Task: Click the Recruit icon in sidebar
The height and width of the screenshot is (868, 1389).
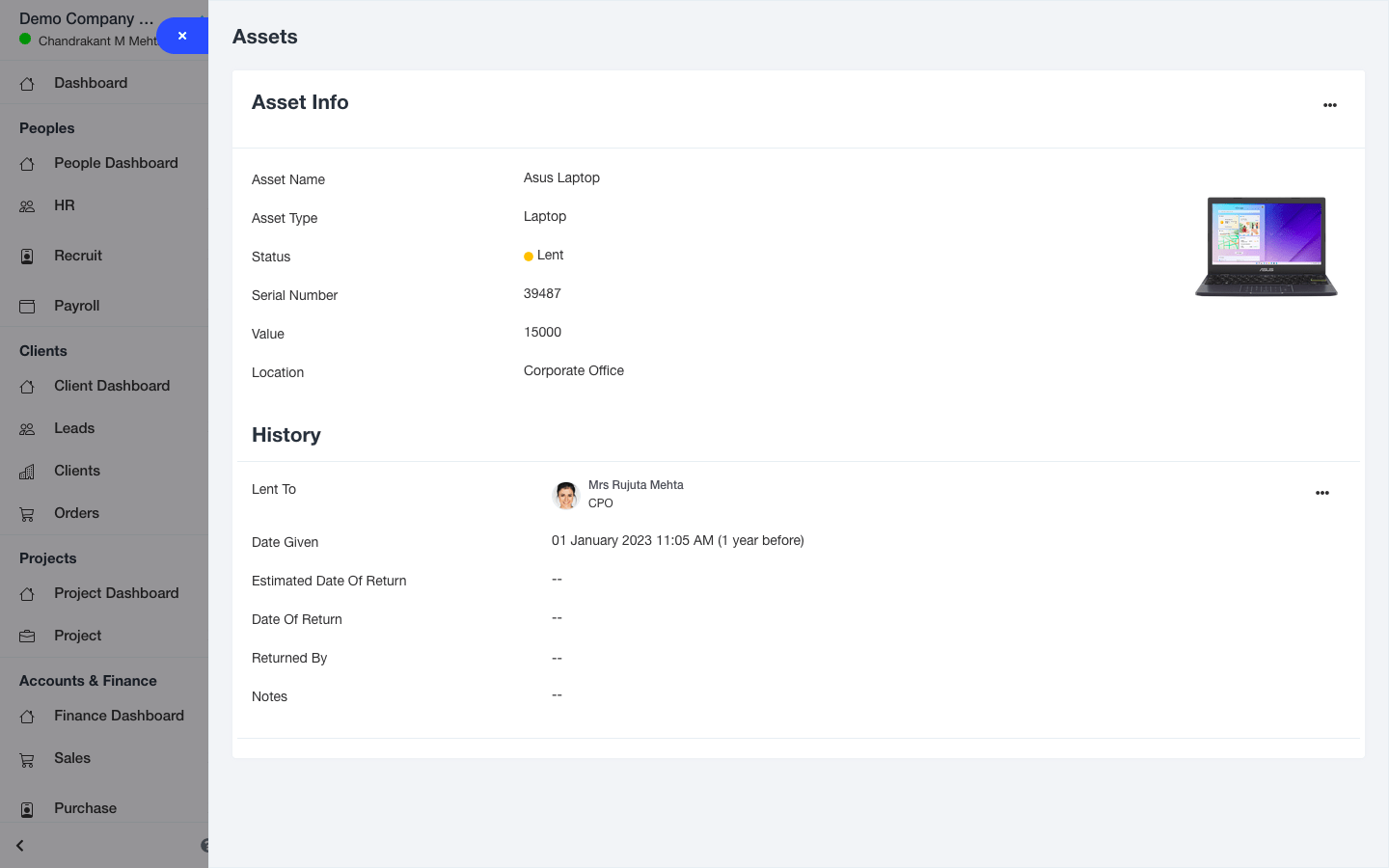Action: click(x=27, y=257)
